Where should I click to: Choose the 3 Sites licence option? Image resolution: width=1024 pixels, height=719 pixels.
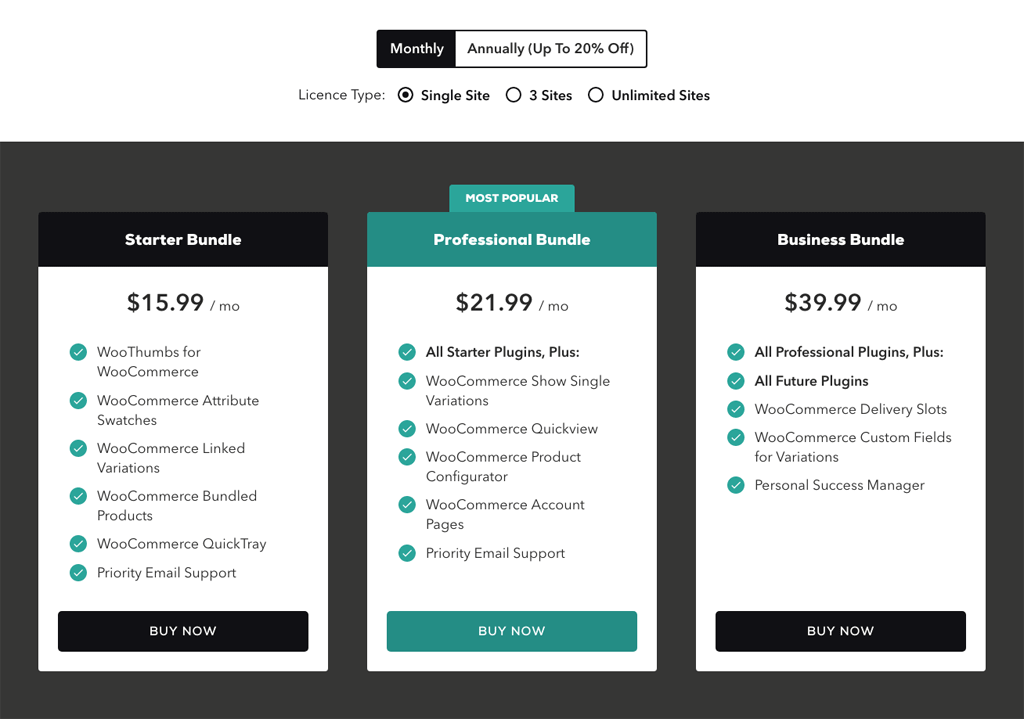[514, 96]
